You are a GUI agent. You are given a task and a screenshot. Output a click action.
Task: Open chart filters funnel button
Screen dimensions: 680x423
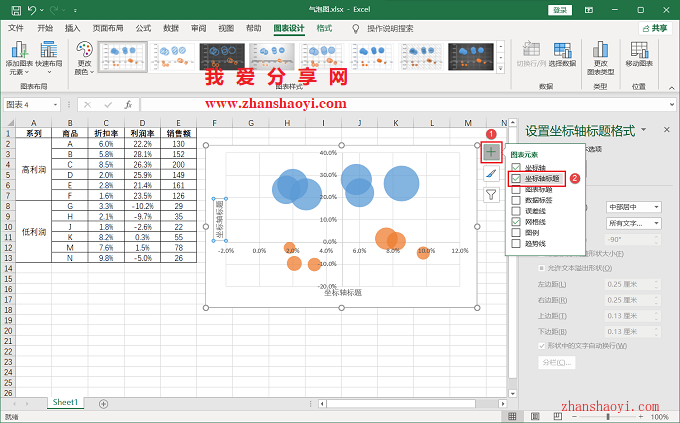coord(491,195)
